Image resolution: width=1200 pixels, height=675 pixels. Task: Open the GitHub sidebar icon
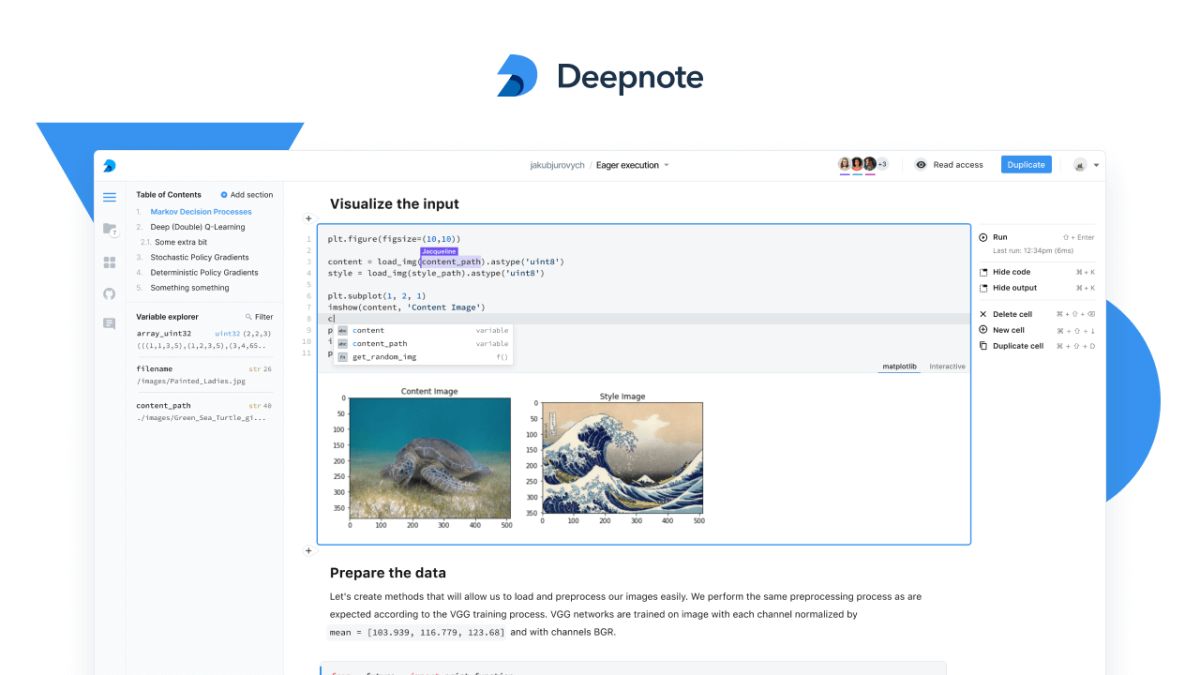110,293
